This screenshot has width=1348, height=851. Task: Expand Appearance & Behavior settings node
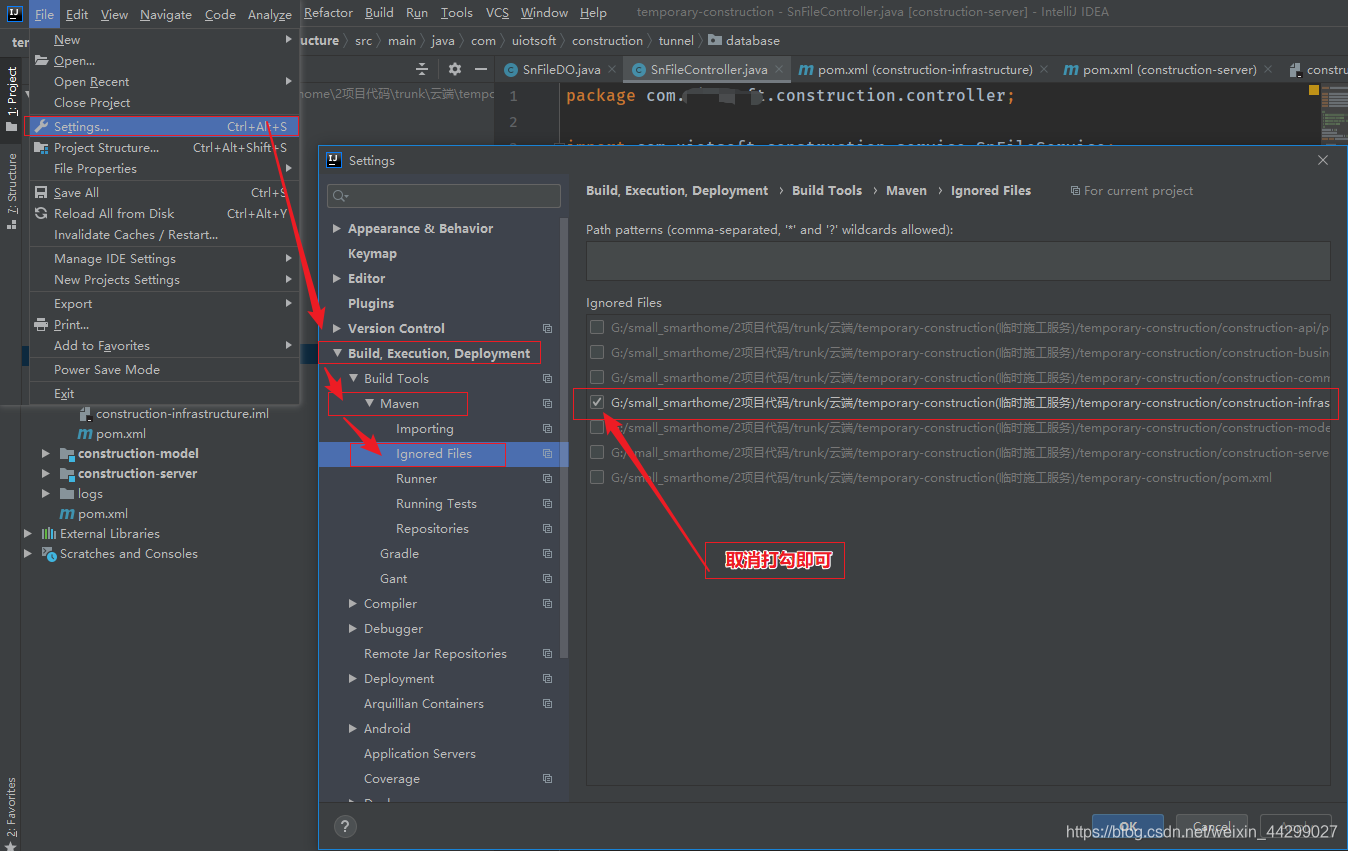click(337, 228)
